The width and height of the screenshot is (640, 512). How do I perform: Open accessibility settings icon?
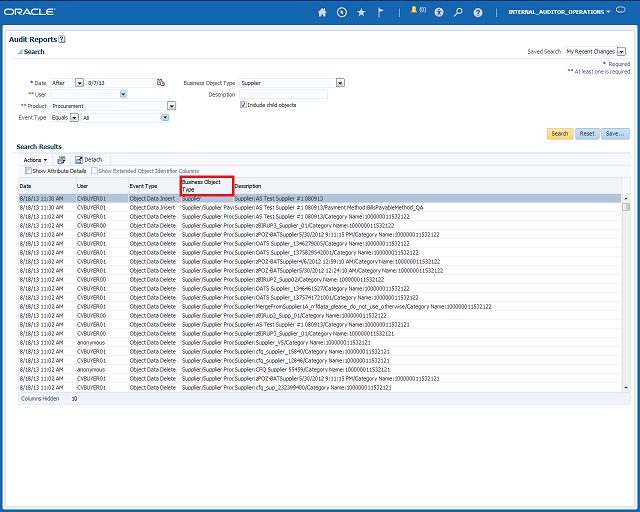point(439,12)
